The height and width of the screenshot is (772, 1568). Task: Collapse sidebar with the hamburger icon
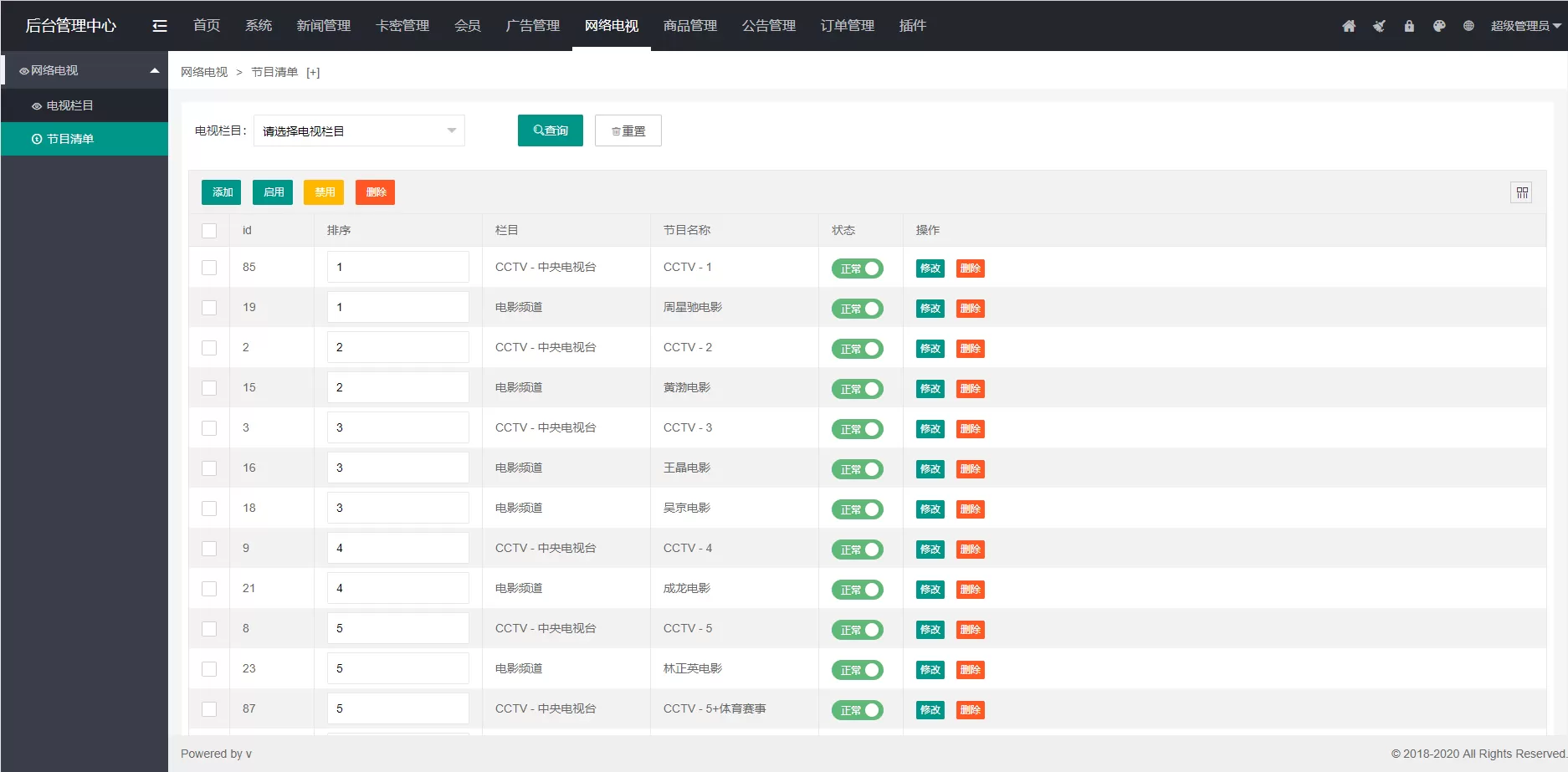160,26
